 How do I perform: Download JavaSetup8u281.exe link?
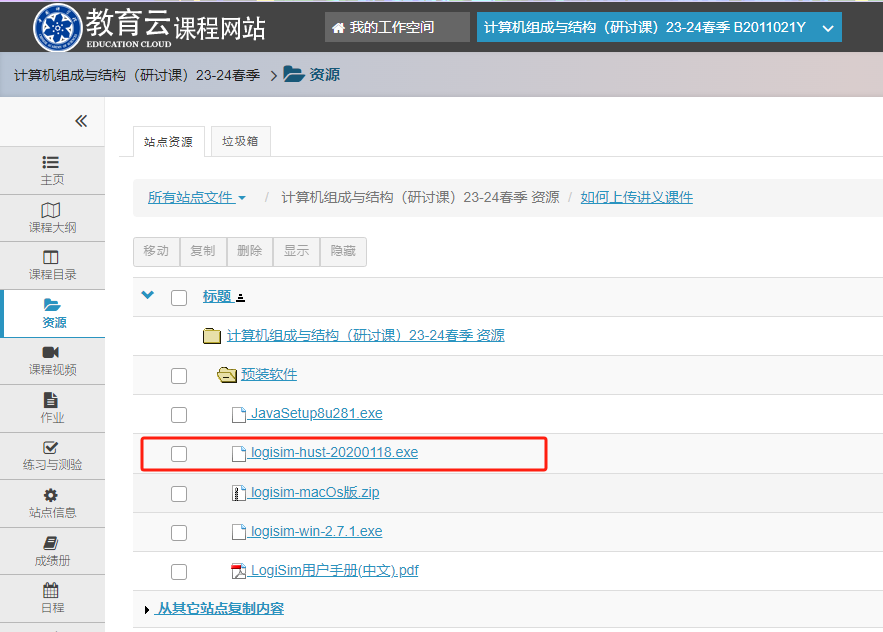(x=315, y=413)
